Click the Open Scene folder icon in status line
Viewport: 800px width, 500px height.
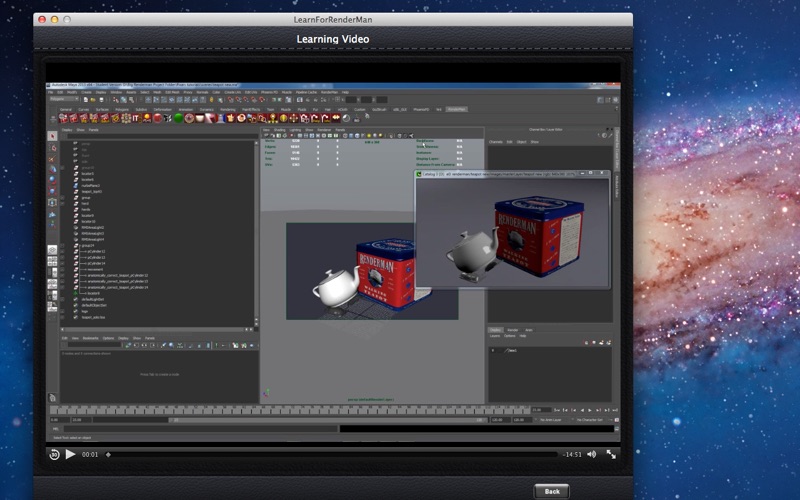tap(93, 100)
